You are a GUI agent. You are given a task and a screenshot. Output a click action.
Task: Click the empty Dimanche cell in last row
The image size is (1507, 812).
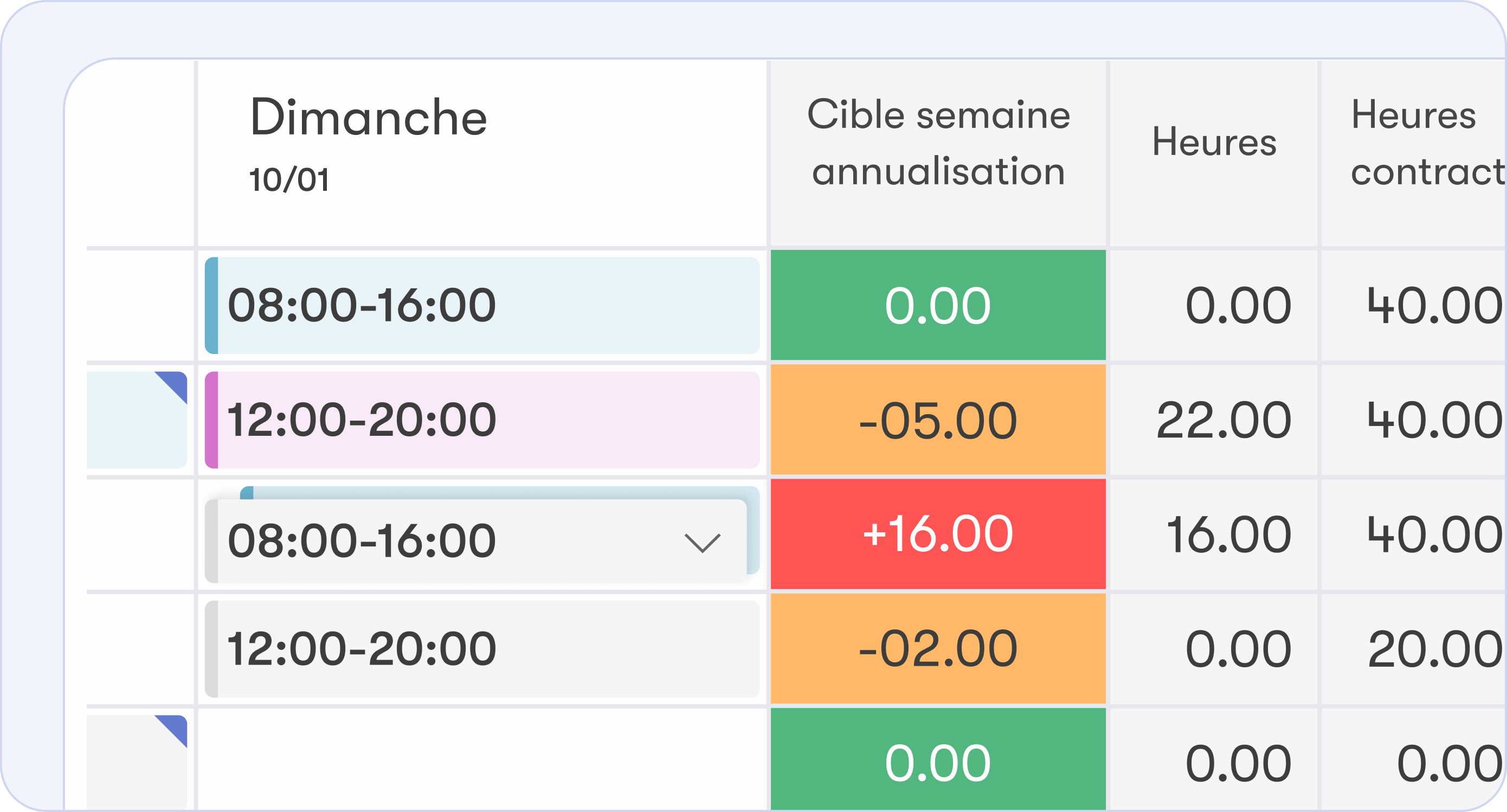point(482,759)
